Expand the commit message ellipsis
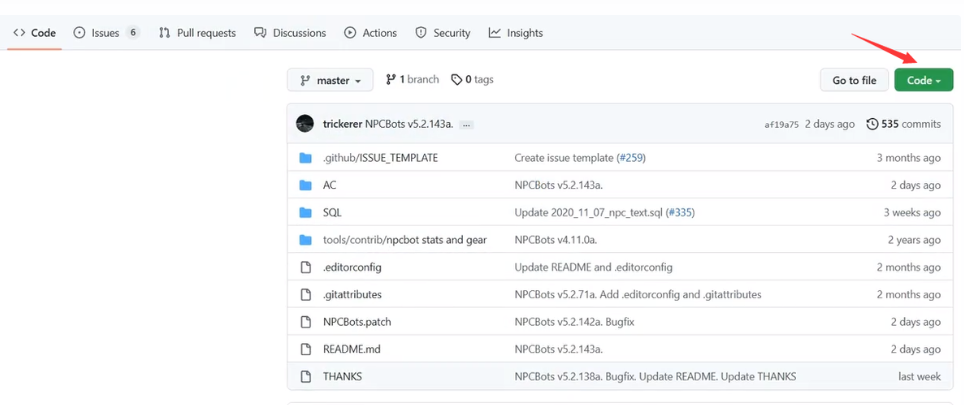964x405 pixels. pyautogui.click(x=466, y=125)
